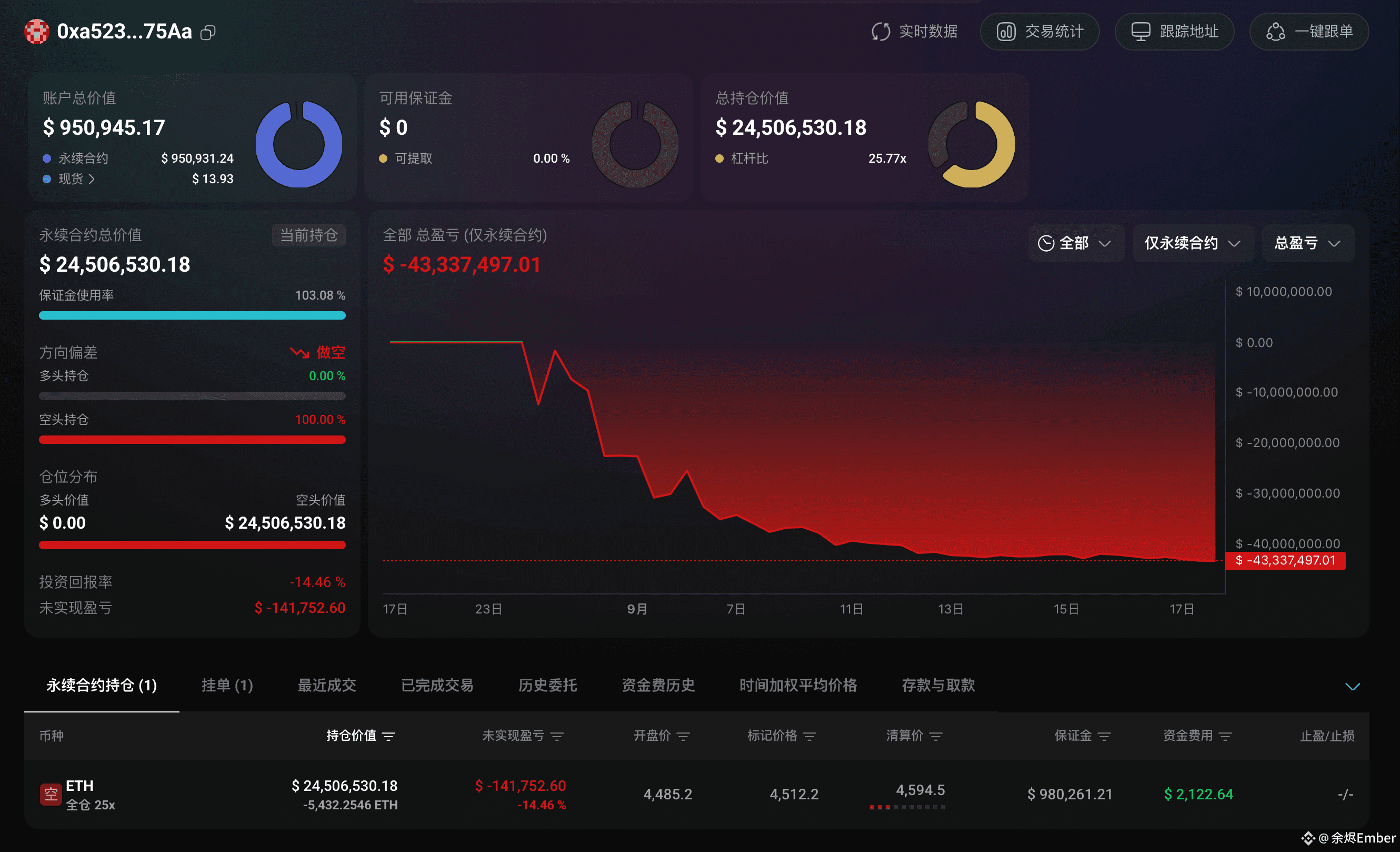Click the ETH 空 short badge icon

(51, 794)
